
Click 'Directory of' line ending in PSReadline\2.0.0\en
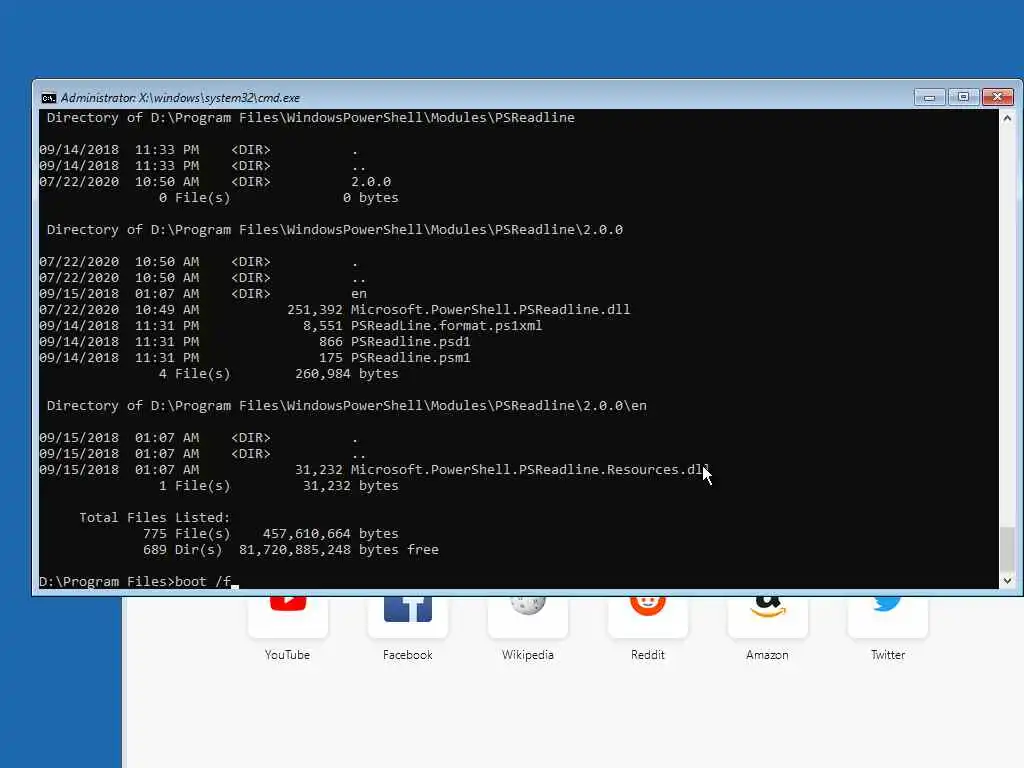pos(347,406)
